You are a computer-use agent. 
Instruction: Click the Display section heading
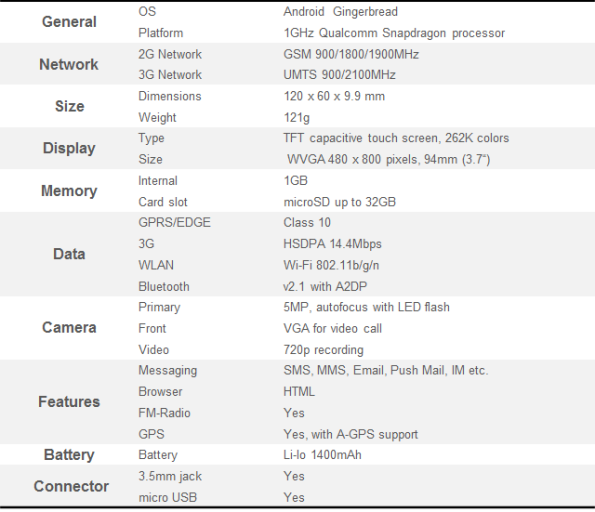69,148
